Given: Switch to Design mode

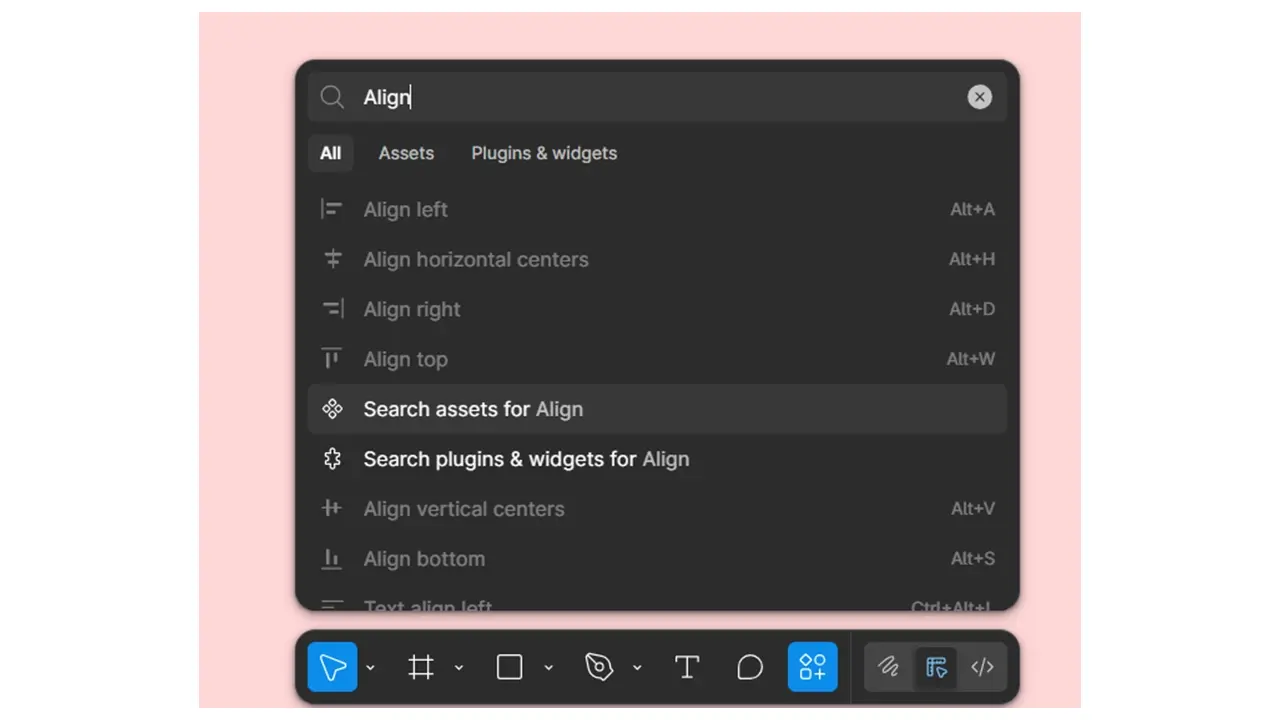Looking at the screenshot, I should click(936, 667).
